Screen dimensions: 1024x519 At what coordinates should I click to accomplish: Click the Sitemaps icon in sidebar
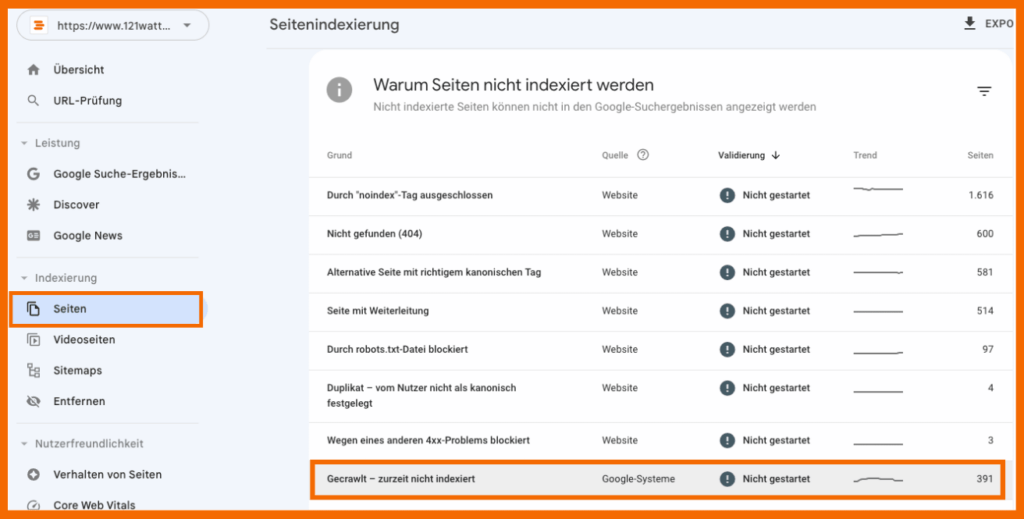[x=34, y=371]
